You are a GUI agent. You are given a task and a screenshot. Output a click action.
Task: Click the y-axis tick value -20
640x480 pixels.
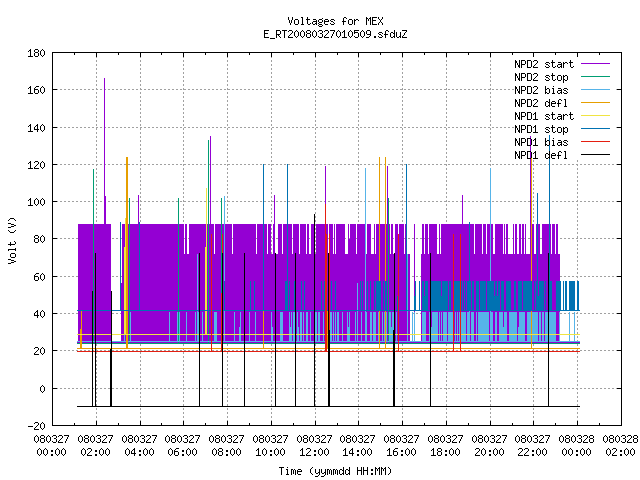(36, 426)
